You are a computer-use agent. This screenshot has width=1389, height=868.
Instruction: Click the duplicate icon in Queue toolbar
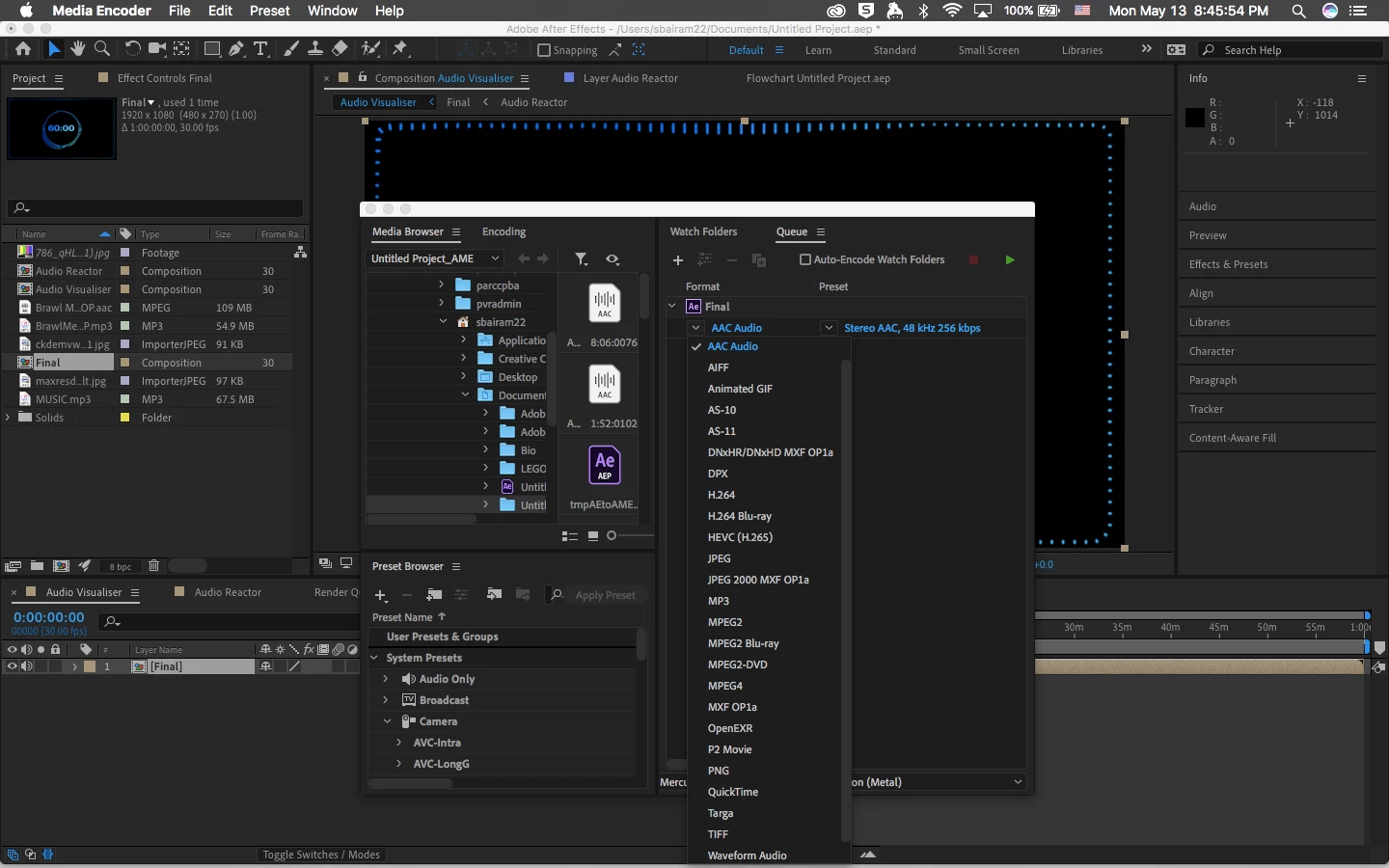(x=759, y=259)
